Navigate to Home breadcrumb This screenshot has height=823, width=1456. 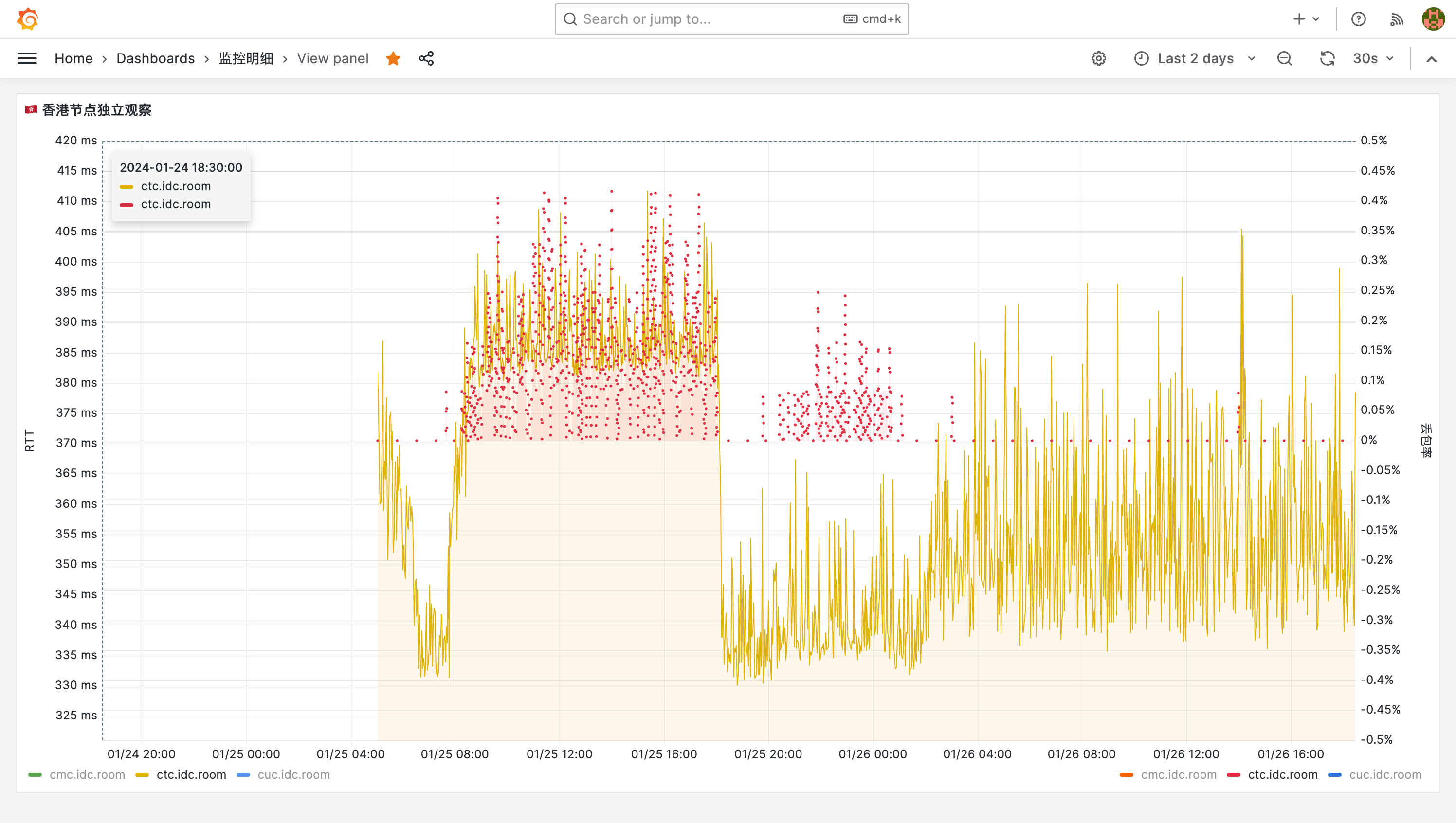tap(73, 58)
